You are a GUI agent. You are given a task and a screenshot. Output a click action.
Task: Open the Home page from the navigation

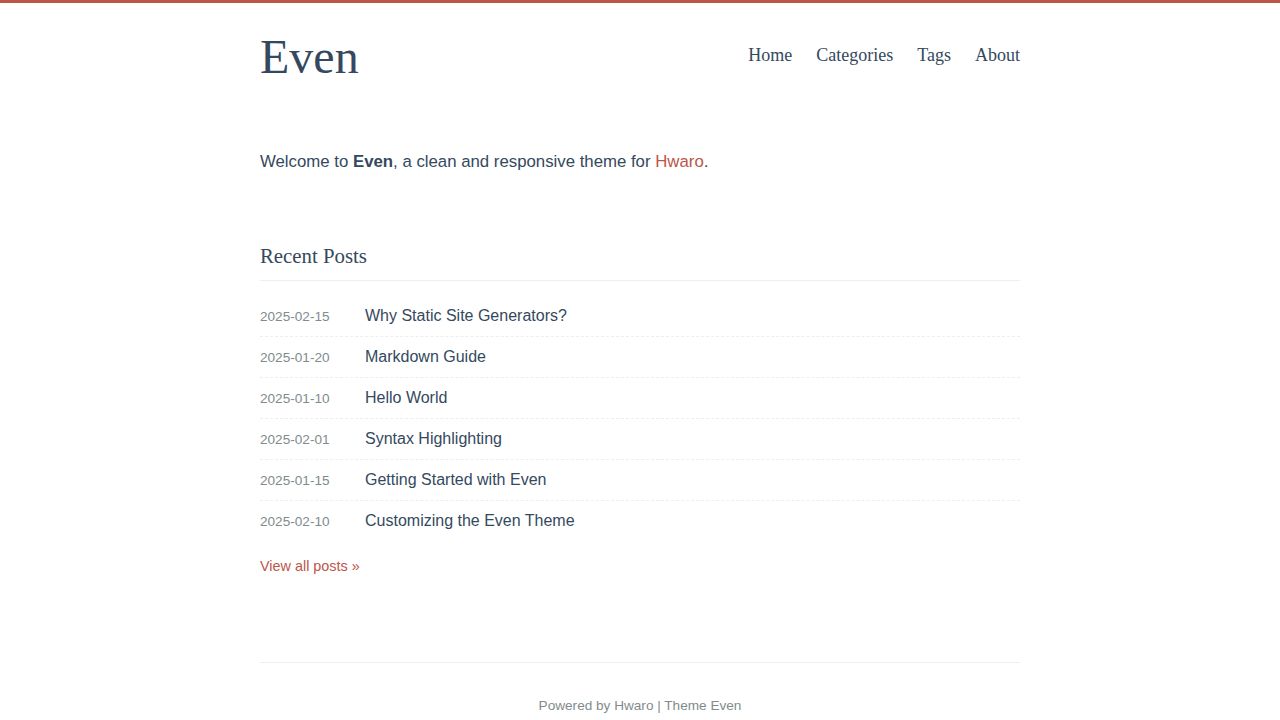[x=769, y=55]
